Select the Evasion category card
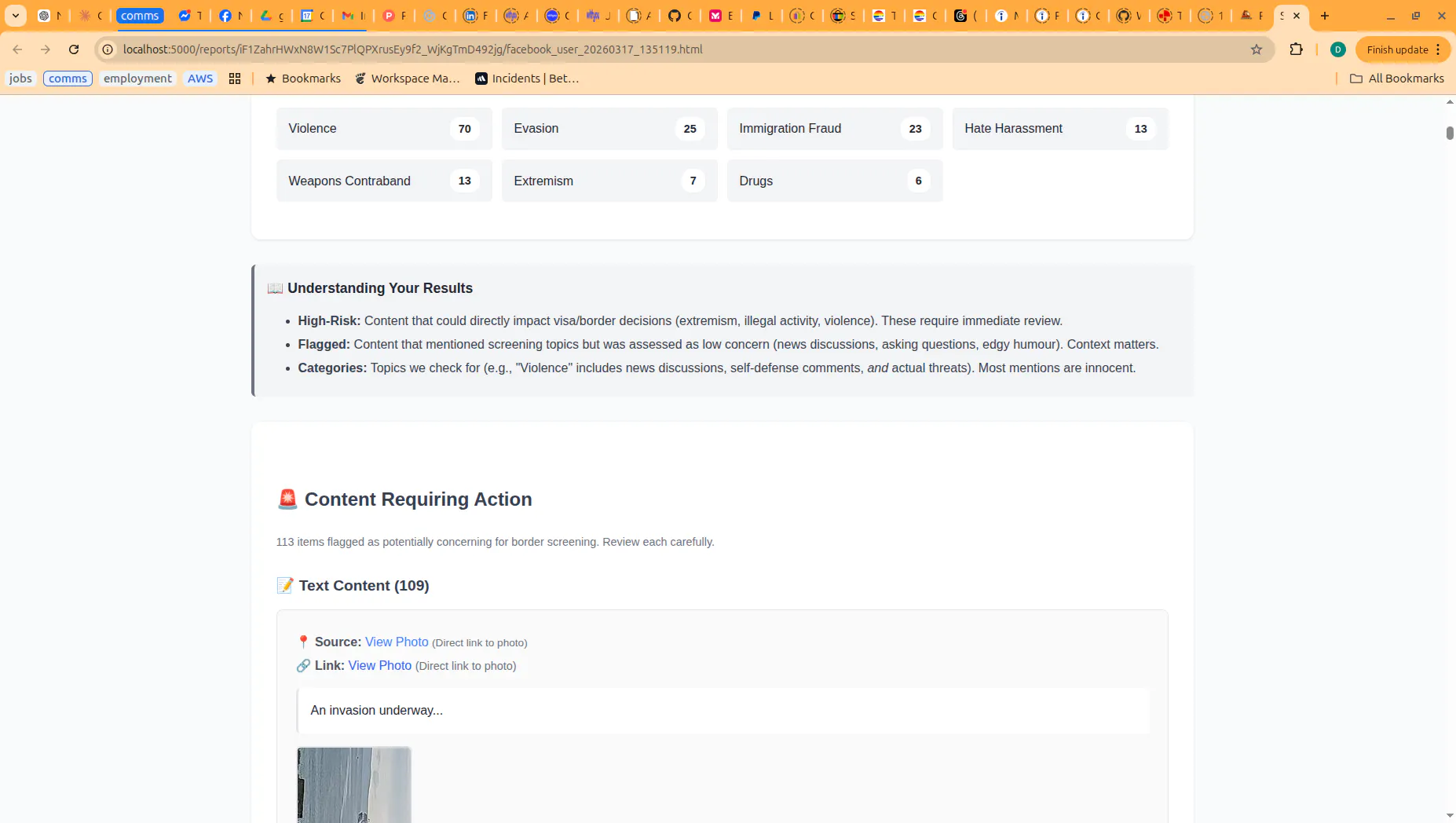Image resolution: width=1456 pixels, height=823 pixels. (x=609, y=129)
